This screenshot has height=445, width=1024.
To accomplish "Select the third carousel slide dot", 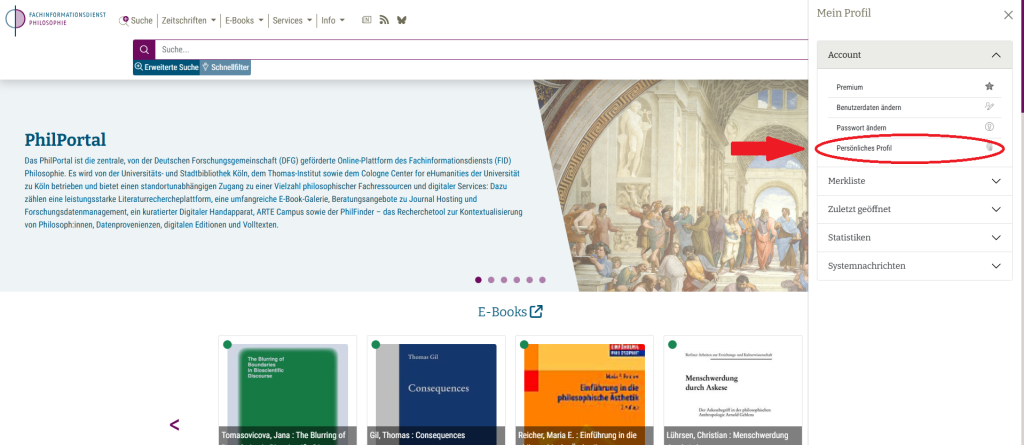I will [504, 280].
